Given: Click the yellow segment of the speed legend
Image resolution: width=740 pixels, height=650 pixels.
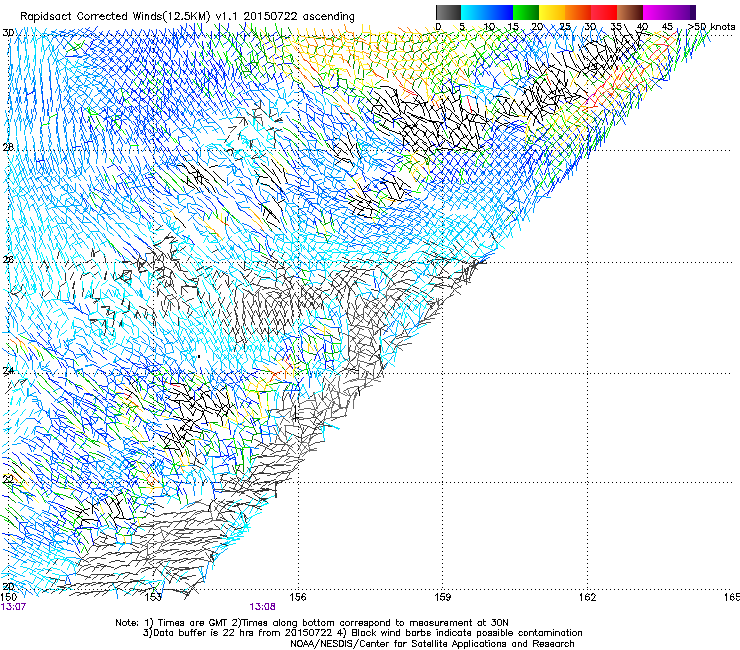Looking at the screenshot, I should 552,12.
